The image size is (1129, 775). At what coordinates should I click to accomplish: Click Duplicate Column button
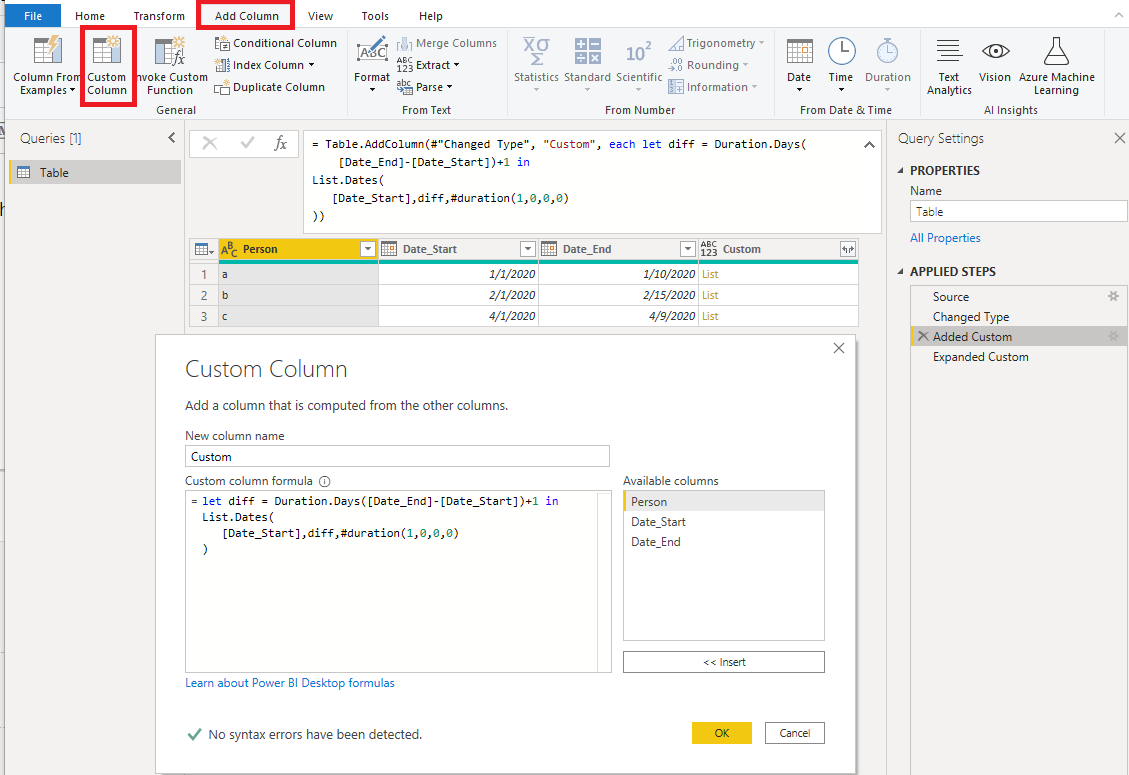[270, 87]
